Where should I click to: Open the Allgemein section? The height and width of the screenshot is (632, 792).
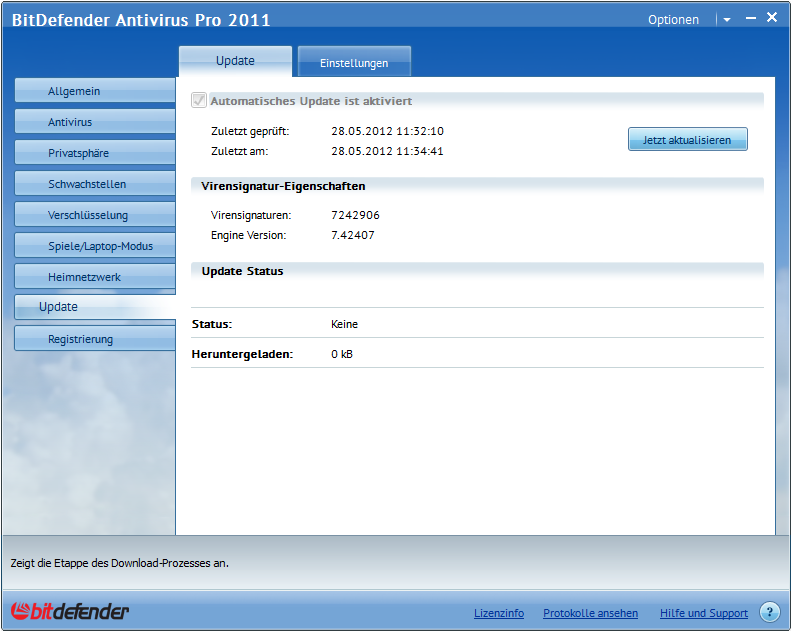pyautogui.click(x=95, y=91)
